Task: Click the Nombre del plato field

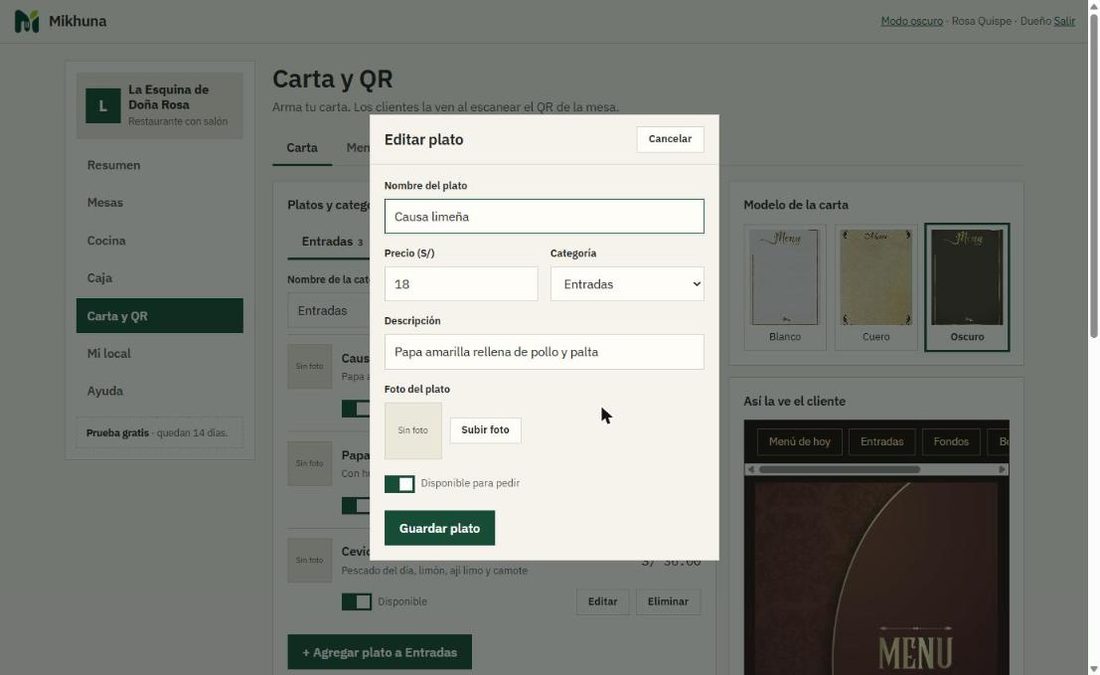Action: [544, 217]
